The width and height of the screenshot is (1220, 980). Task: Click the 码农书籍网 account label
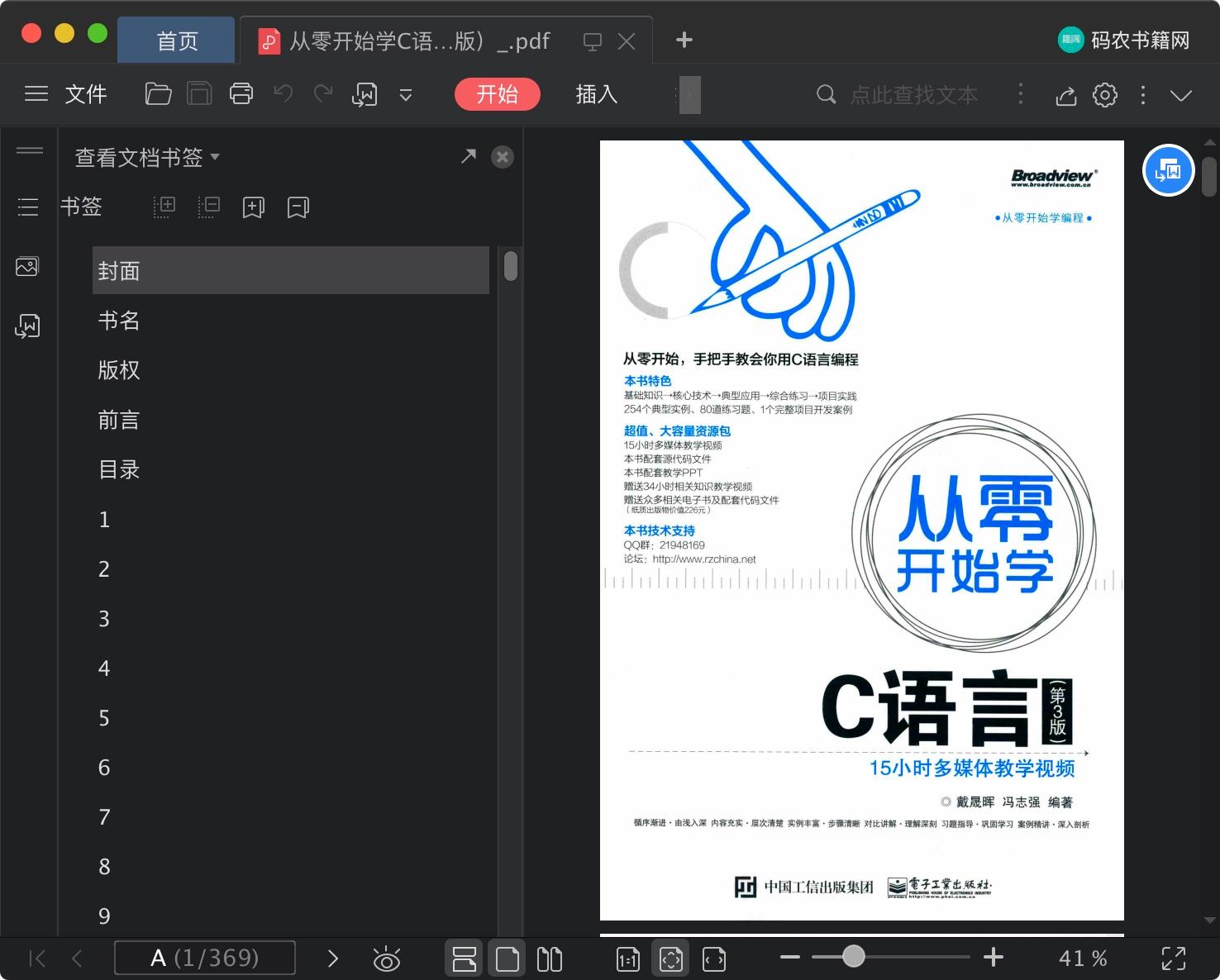[x=1140, y=40]
